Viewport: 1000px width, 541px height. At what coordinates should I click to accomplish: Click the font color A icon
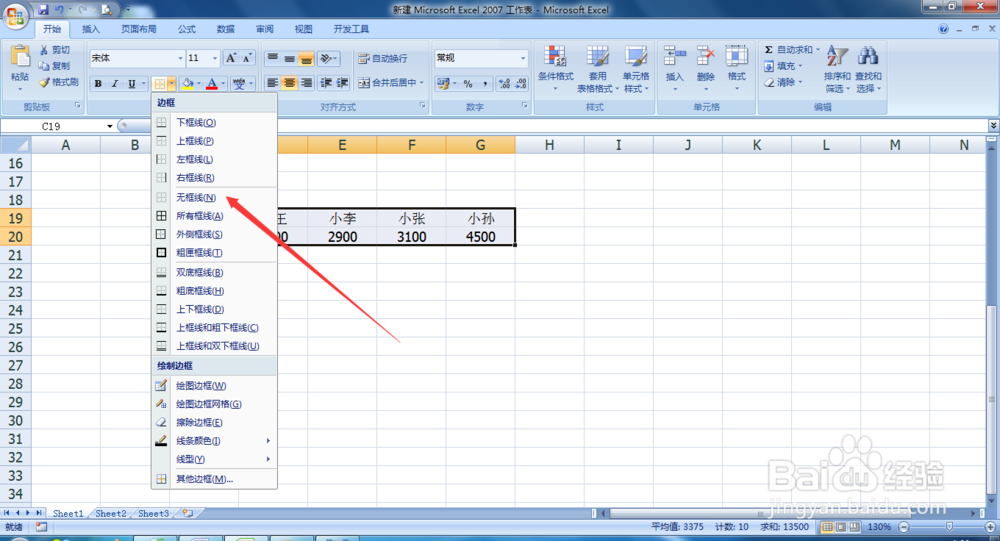pyautogui.click(x=212, y=84)
